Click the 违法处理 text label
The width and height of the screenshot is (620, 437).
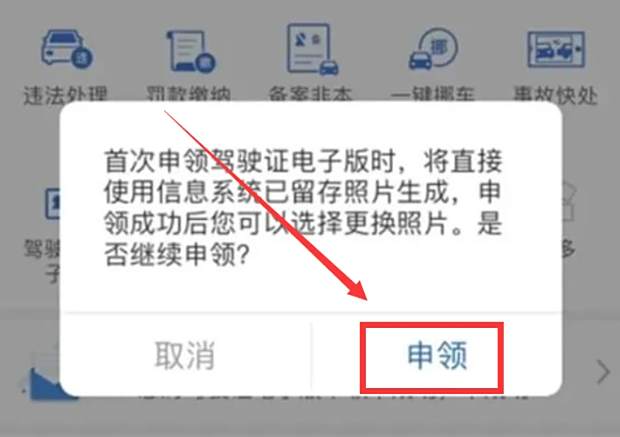pos(66,95)
